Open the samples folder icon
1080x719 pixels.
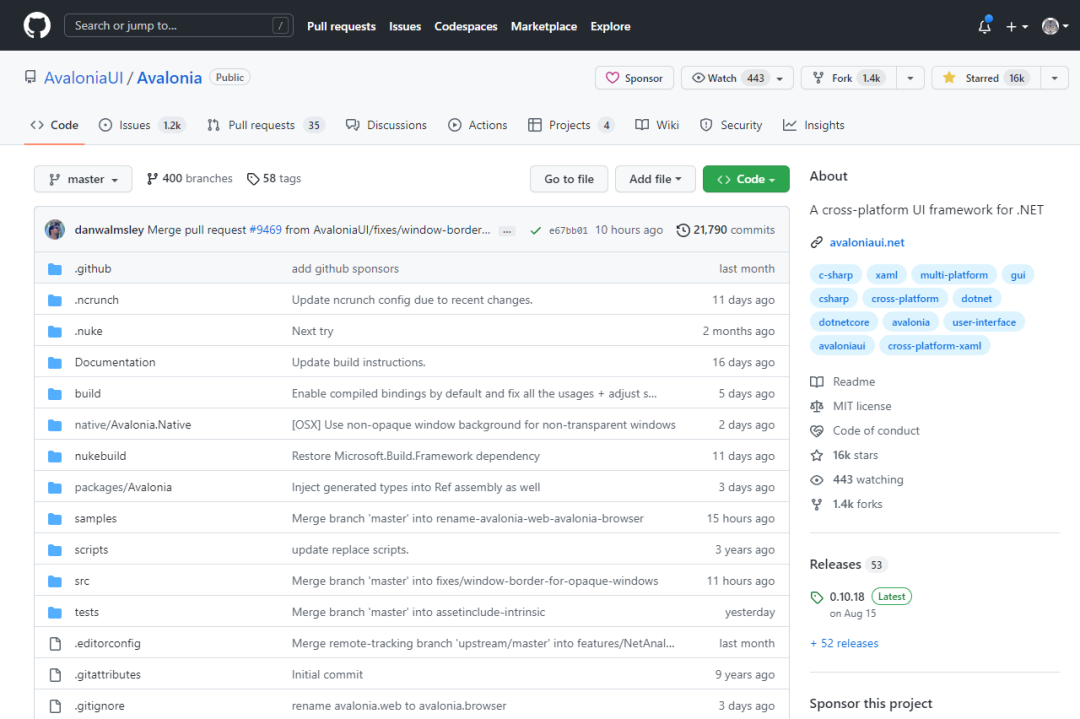coord(55,518)
